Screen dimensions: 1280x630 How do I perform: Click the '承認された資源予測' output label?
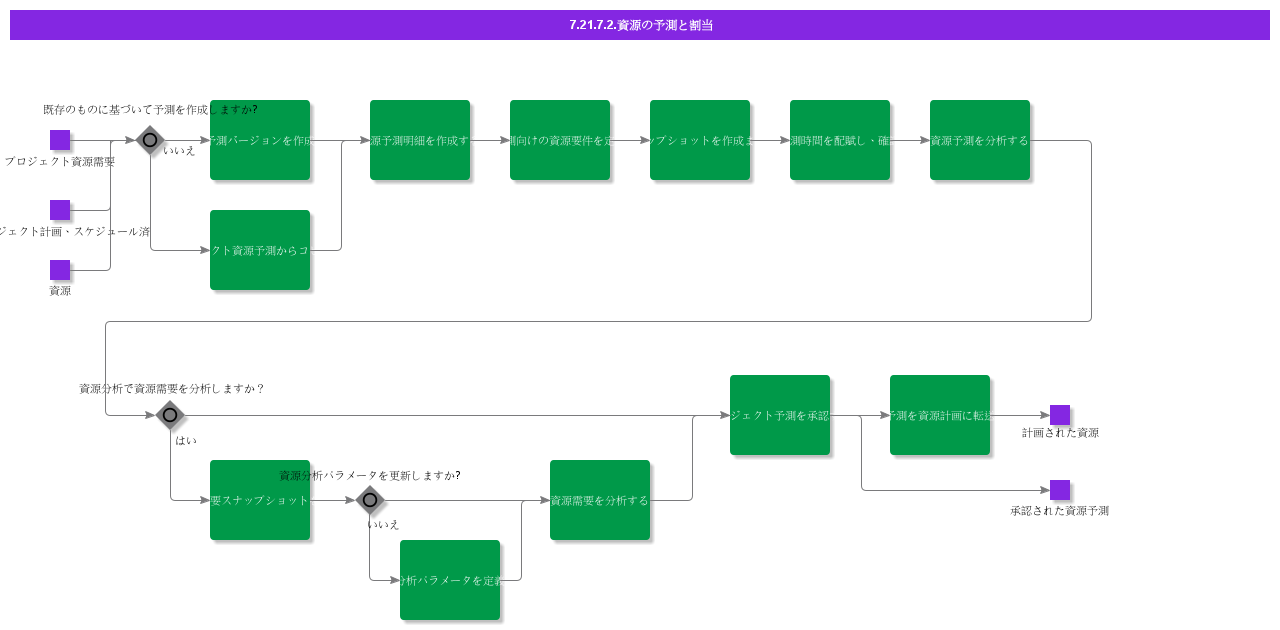(1060, 511)
